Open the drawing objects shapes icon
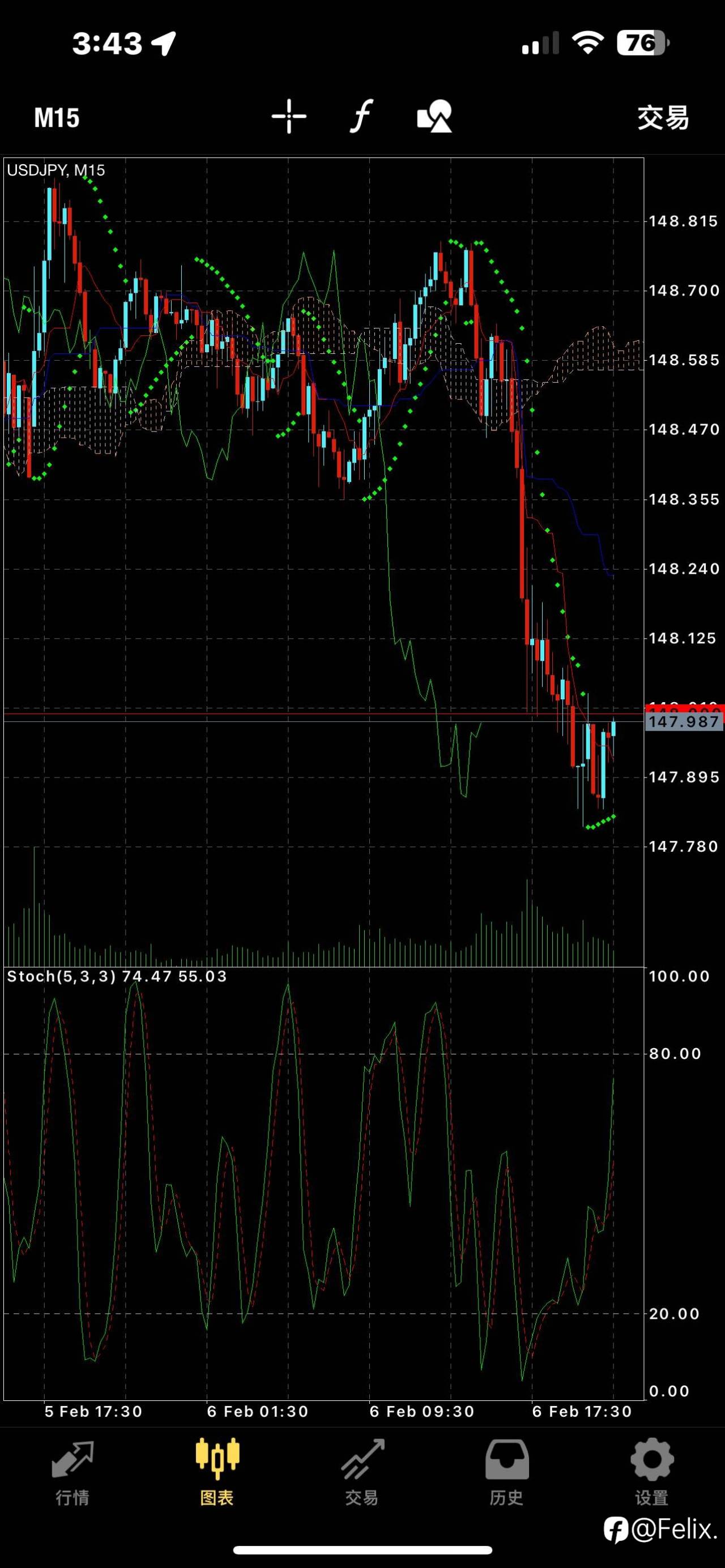 point(434,116)
